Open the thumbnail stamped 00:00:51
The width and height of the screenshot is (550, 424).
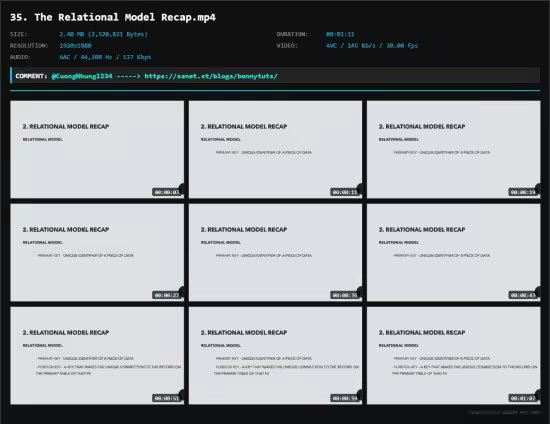pyautogui.click(x=97, y=356)
